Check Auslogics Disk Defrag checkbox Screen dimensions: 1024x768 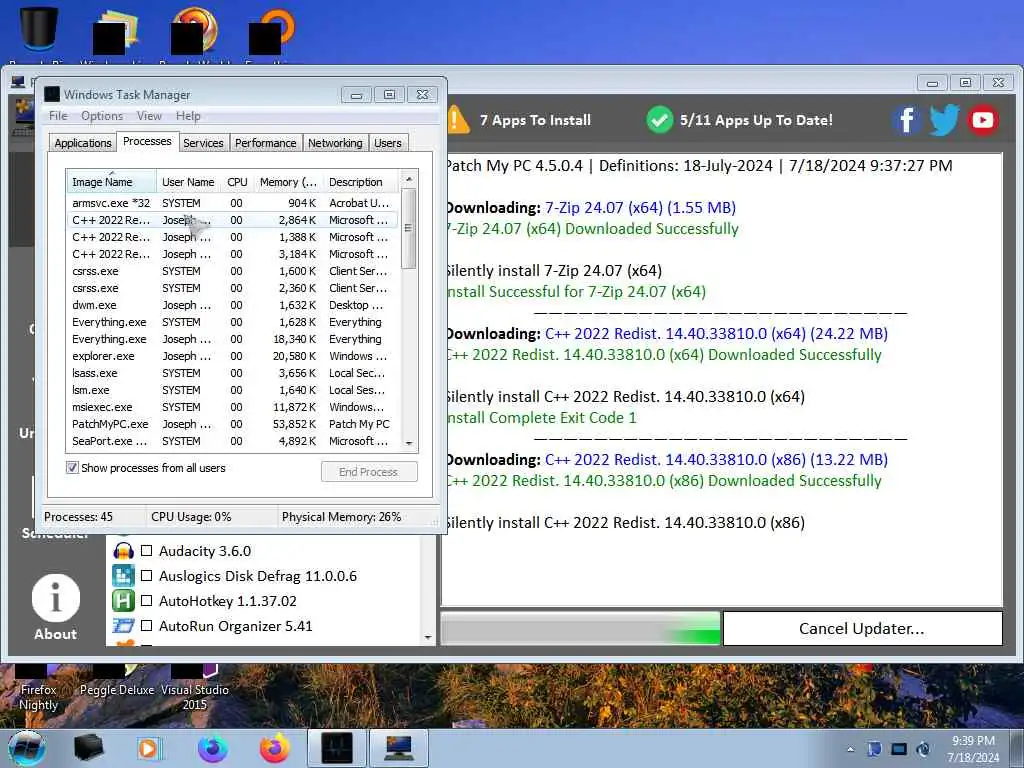point(147,575)
